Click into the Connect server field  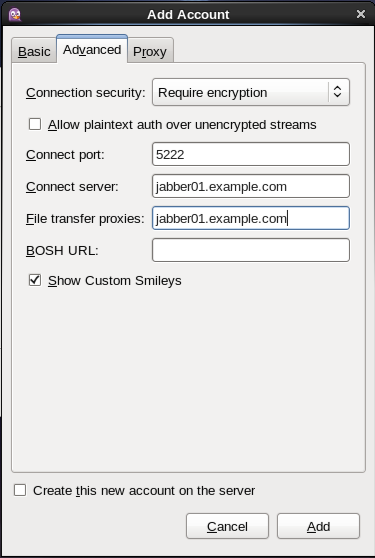coord(251,186)
